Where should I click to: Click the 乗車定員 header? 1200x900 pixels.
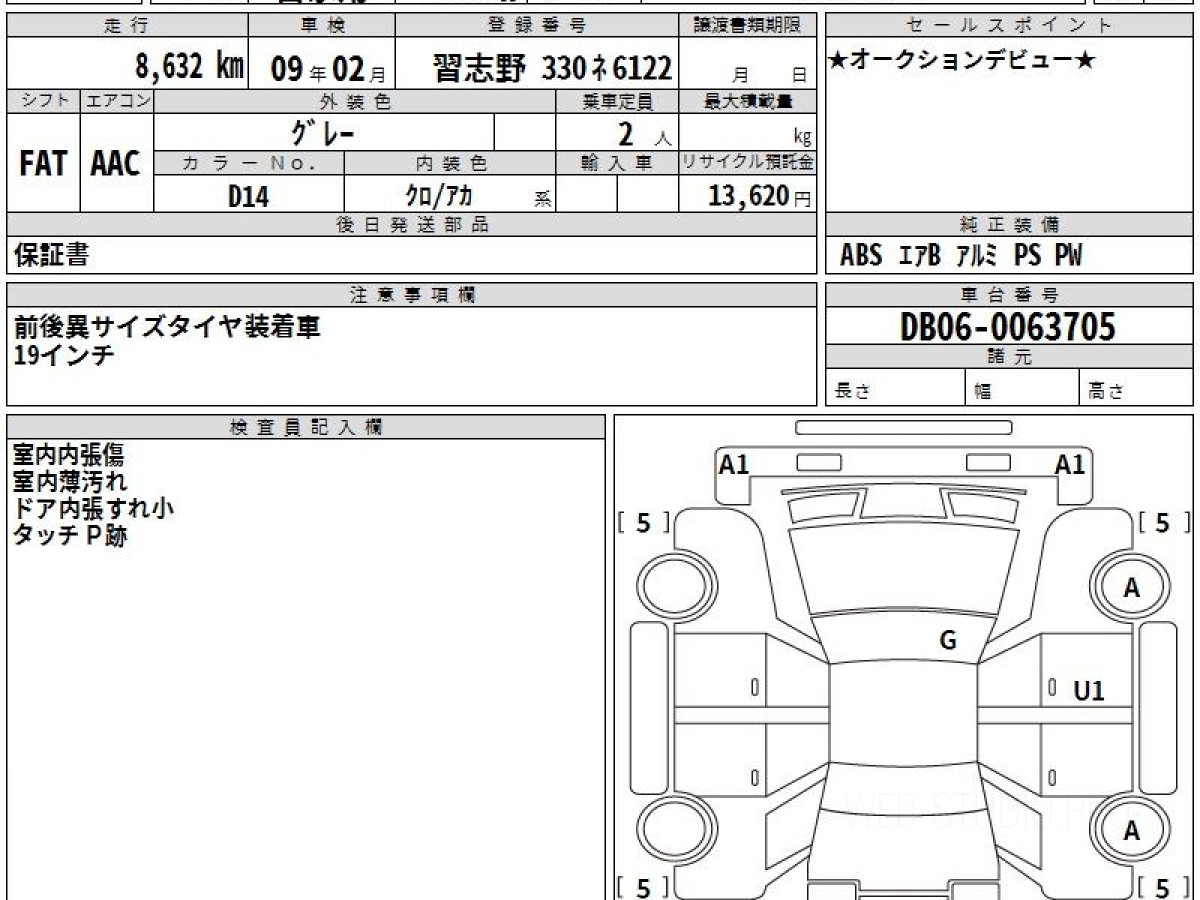(x=617, y=101)
